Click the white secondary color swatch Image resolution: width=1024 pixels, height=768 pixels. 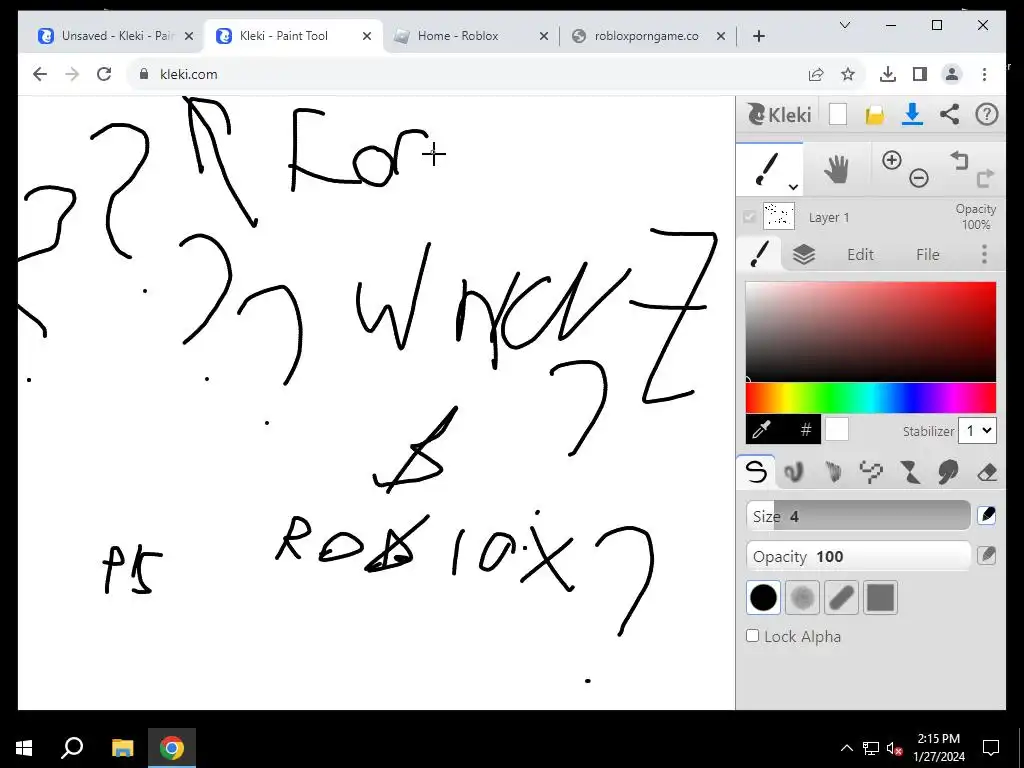[837, 429]
